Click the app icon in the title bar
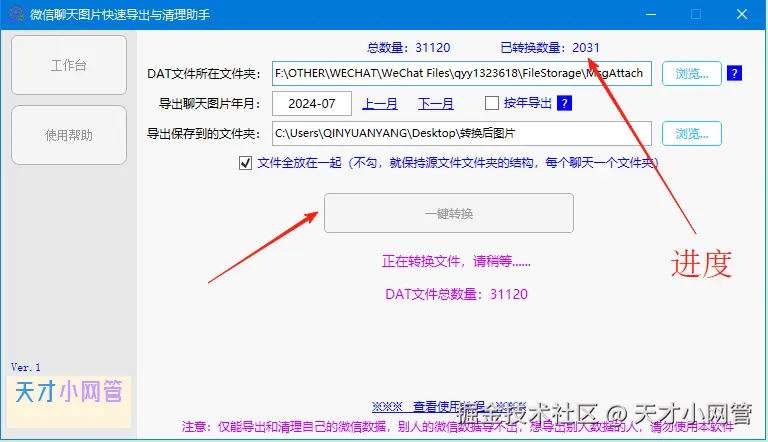The image size is (768, 442). pos(16,14)
